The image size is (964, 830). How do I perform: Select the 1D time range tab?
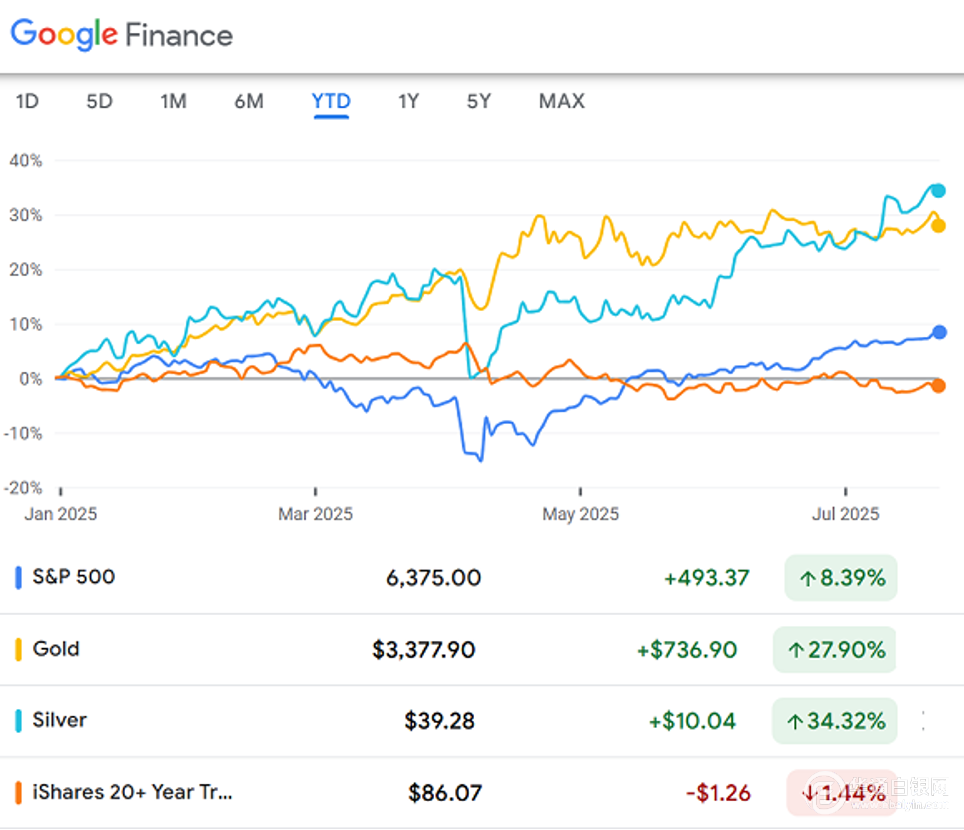(27, 101)
